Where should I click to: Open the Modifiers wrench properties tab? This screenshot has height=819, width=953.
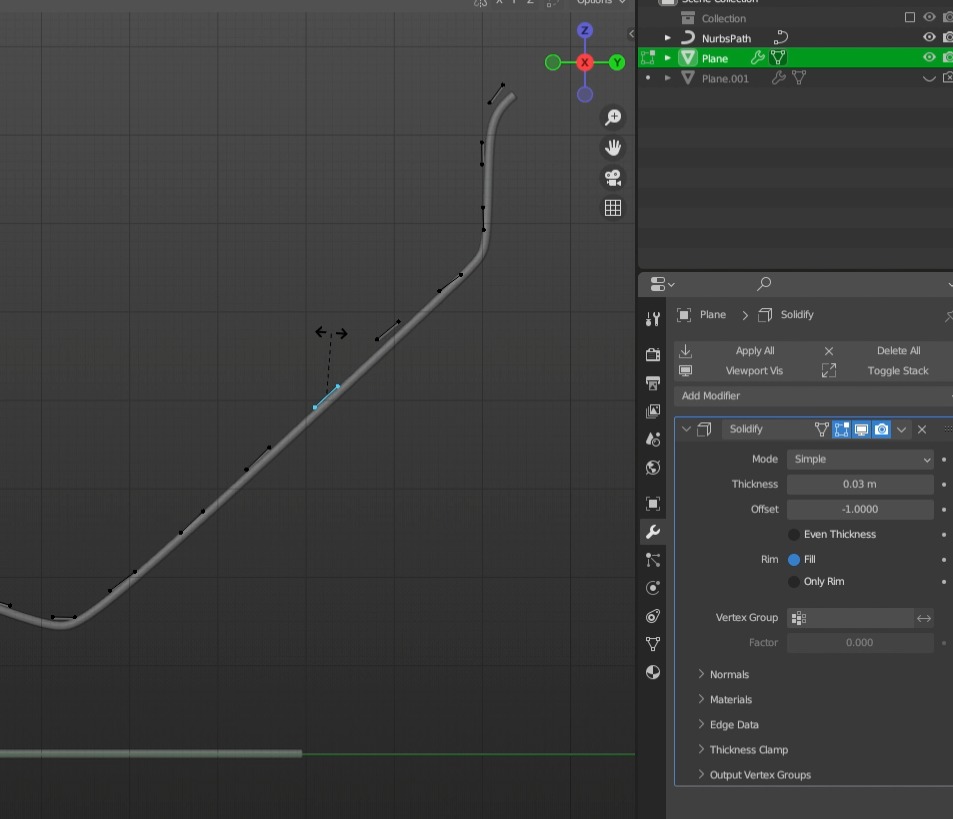tap(653, 532)
